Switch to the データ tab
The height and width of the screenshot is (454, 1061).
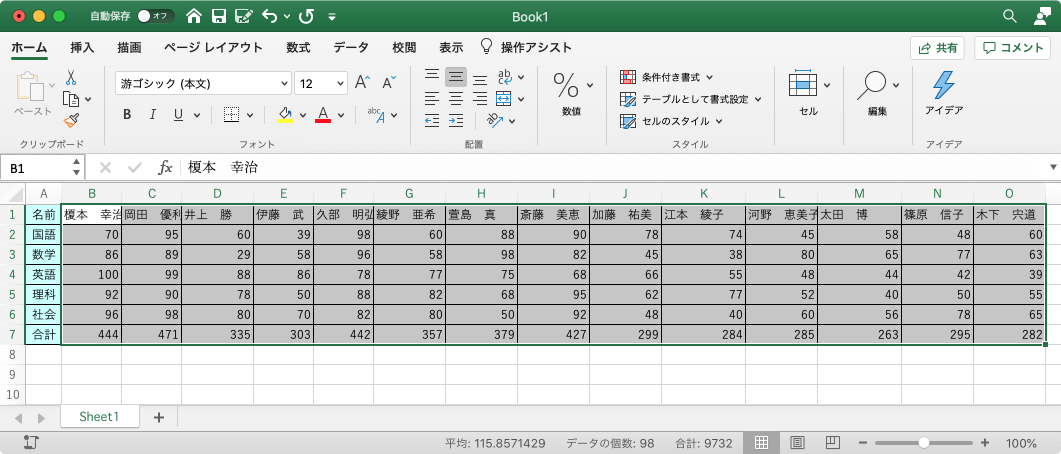coord(351,47)
